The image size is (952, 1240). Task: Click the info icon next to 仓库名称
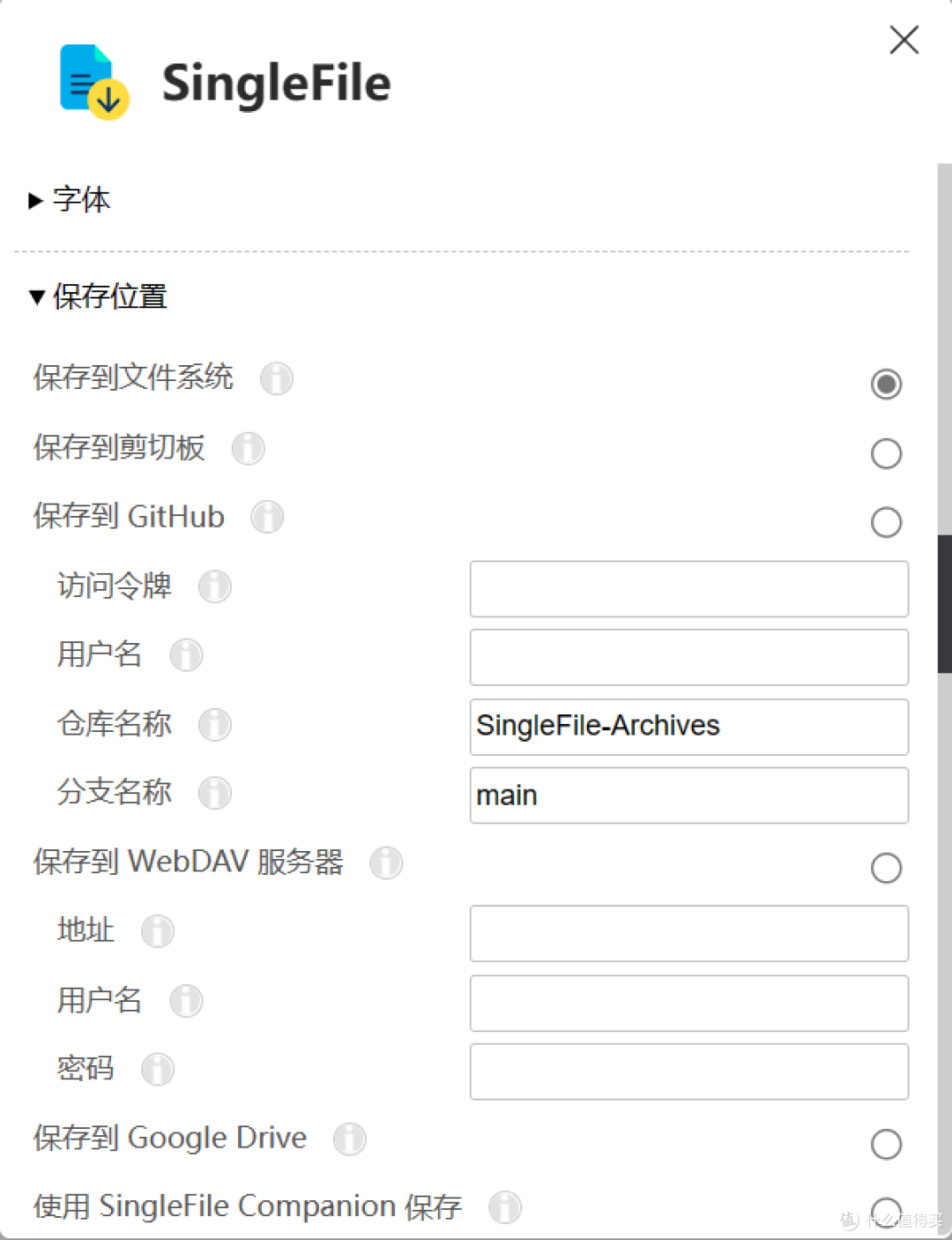coord(215,724)
